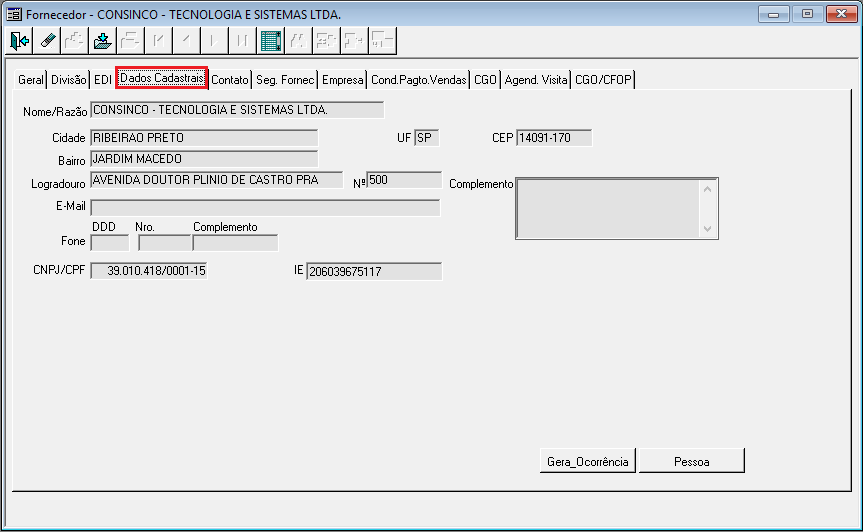
Task: Click the second-to-last disabled toolbar icon
Action: (354, 41)
